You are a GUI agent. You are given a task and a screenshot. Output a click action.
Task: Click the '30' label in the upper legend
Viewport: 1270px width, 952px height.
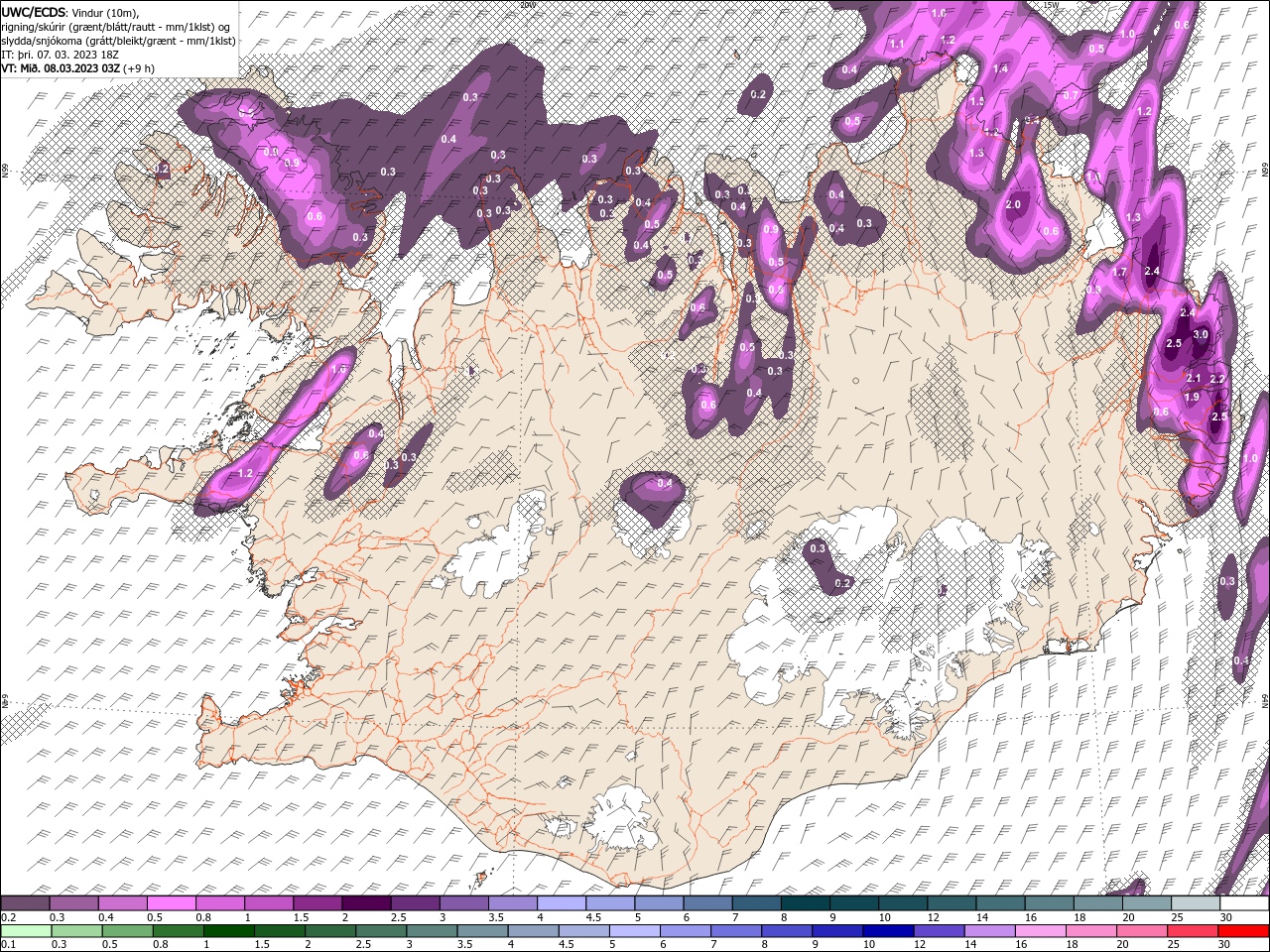pyautogui.click(x=1226, y=917)
